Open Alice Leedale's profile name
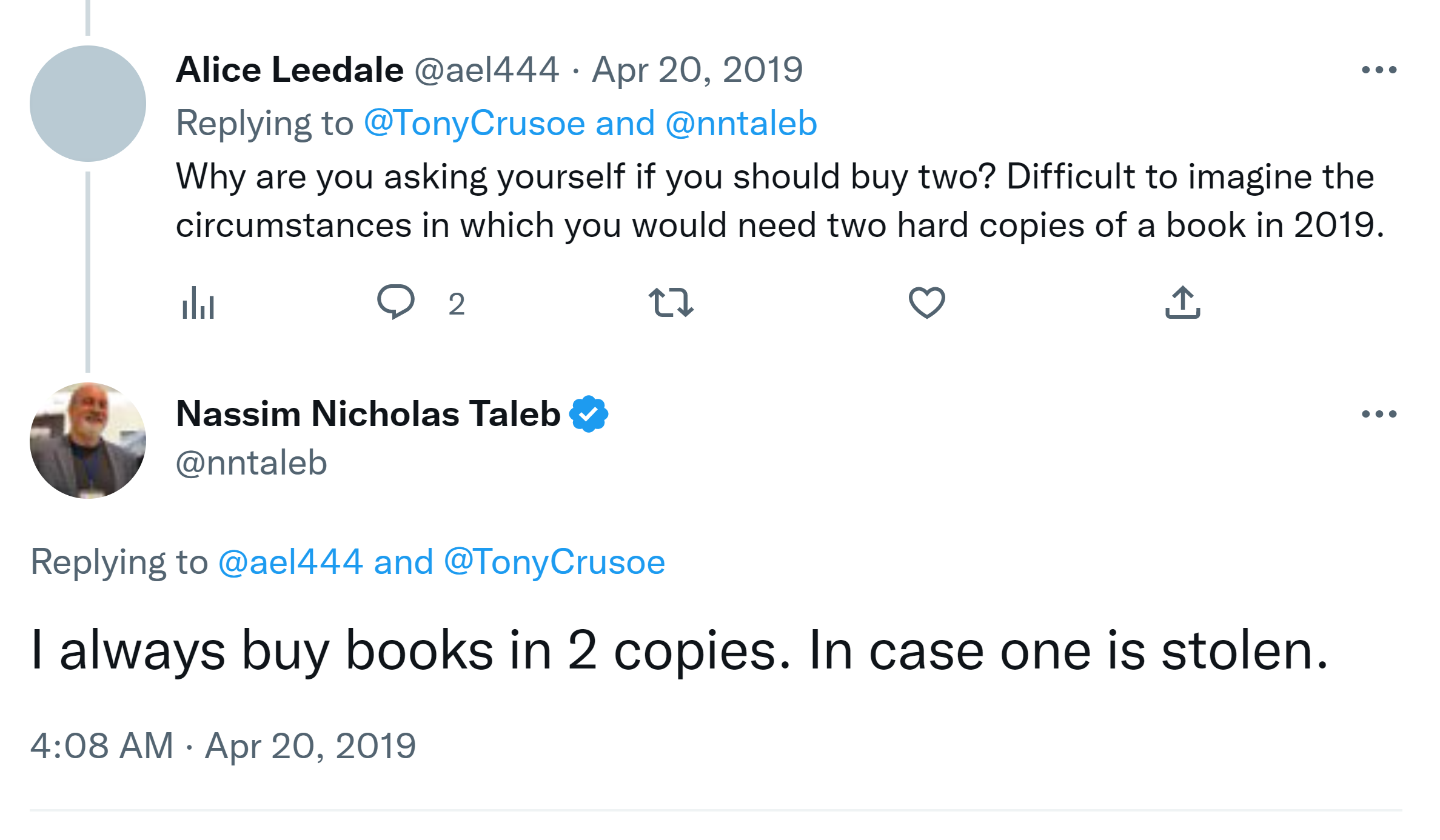The image size is (1440, 840). click(290, 70)
